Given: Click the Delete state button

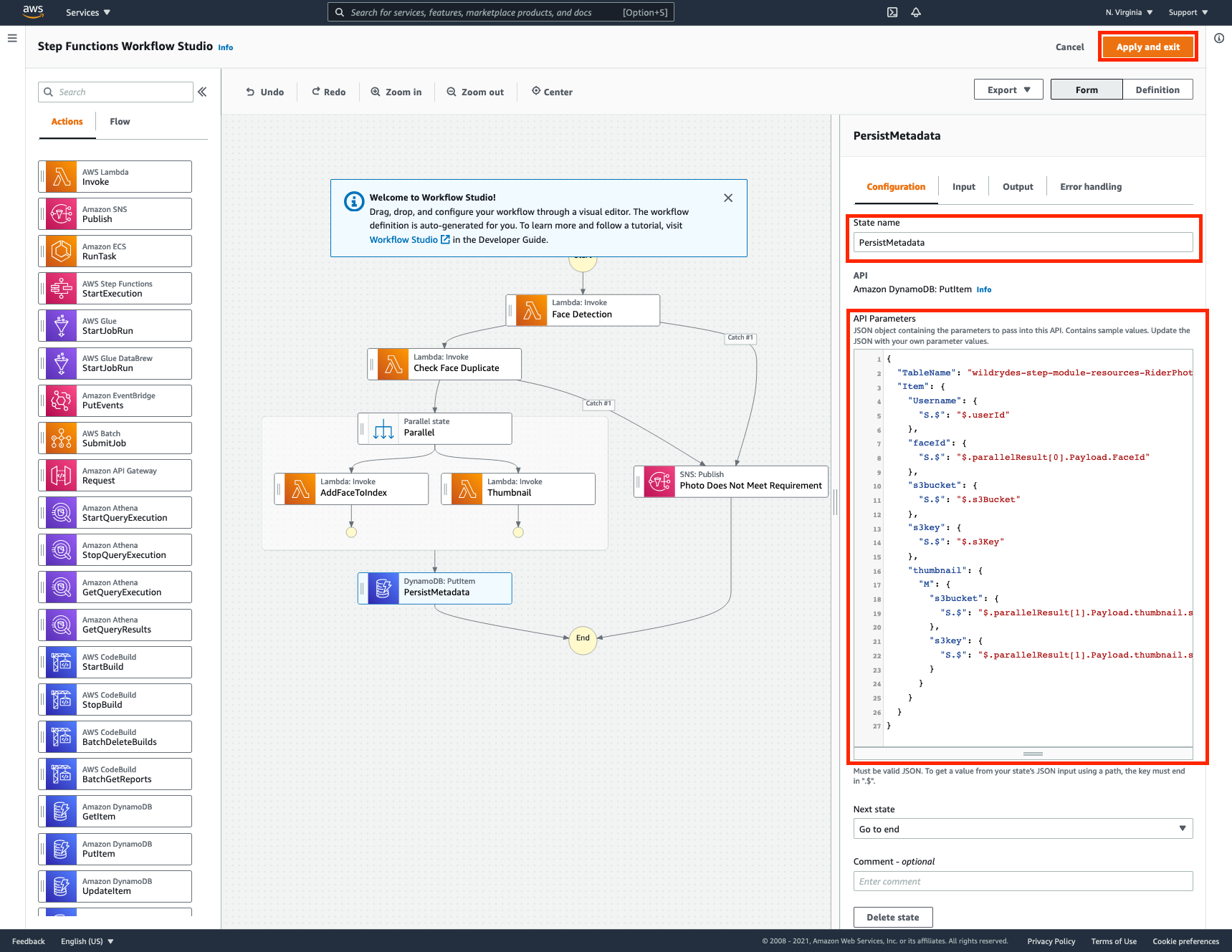Looking at the screenshot, I should point(892,917).
